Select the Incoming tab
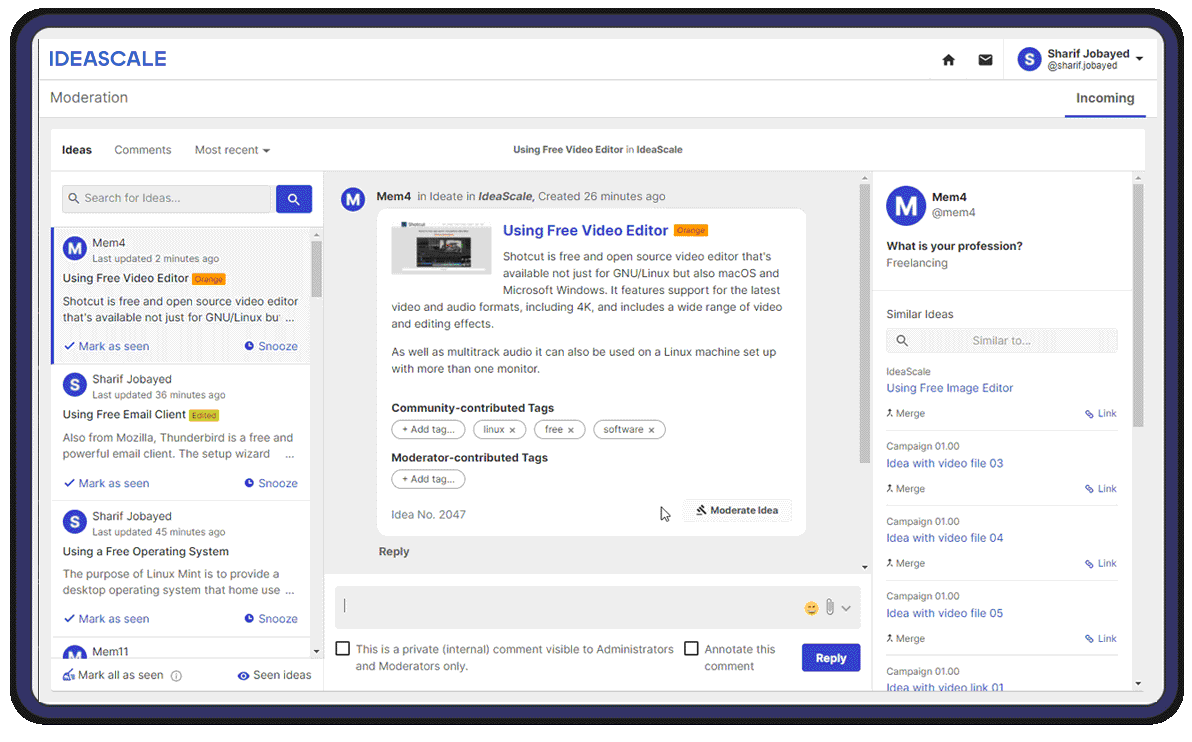The width and height of the screenshot is (1192, 742). click(1104, 98)
